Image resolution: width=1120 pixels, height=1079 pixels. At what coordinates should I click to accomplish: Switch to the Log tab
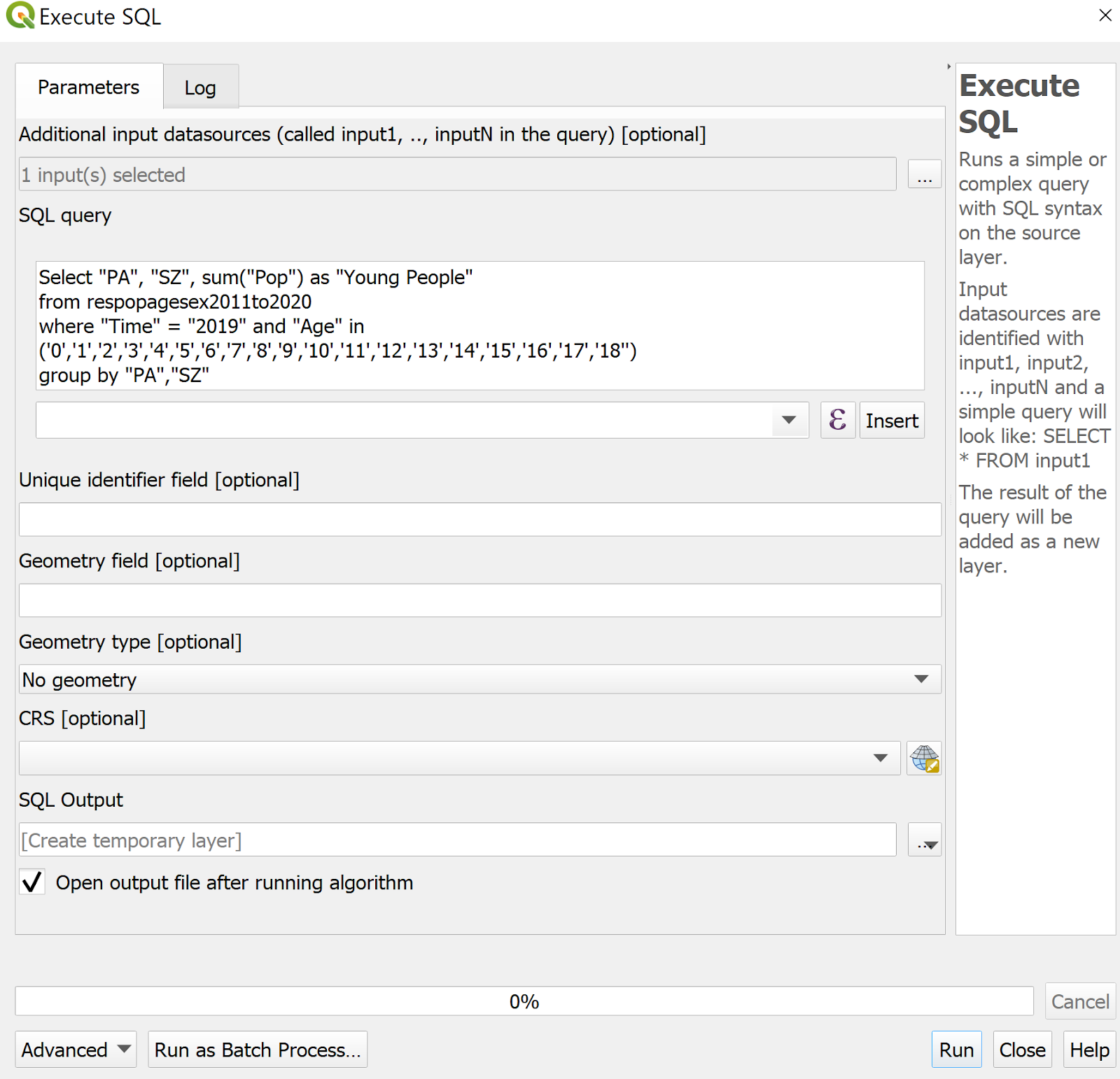pos(200,87)
